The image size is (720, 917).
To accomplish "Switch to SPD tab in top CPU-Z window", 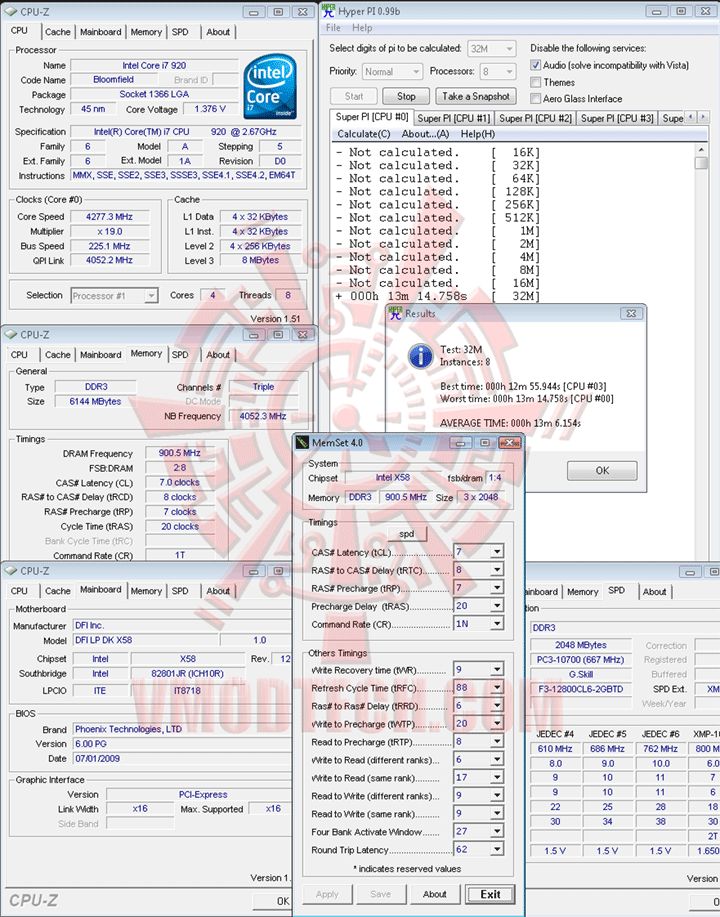I will 180,32.
